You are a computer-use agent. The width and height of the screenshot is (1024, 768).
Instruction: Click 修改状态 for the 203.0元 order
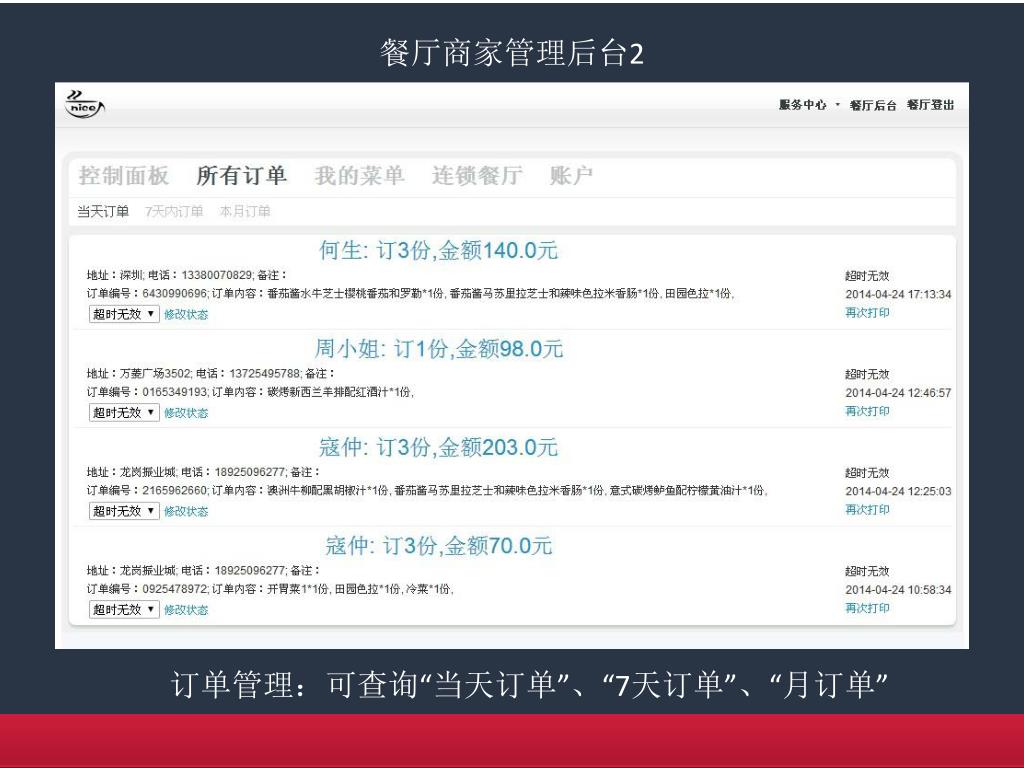point(186,511)
